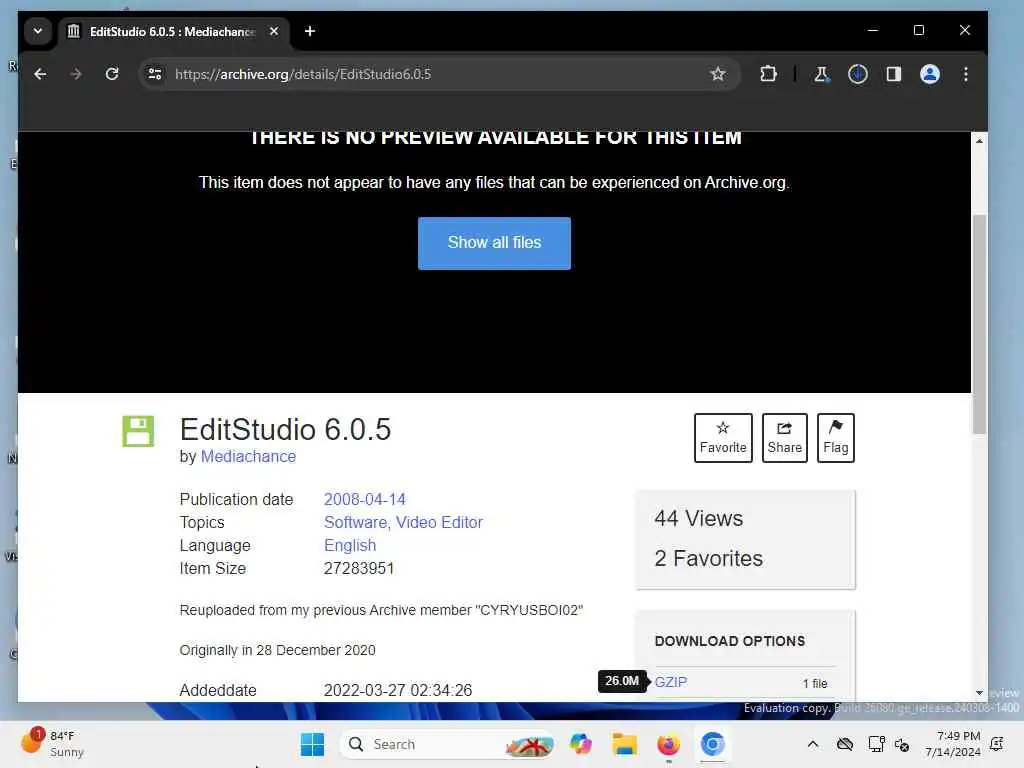Open the notification bell icon
The width and height of the screenshot is (1024, 768).
[x=997, y=744]
